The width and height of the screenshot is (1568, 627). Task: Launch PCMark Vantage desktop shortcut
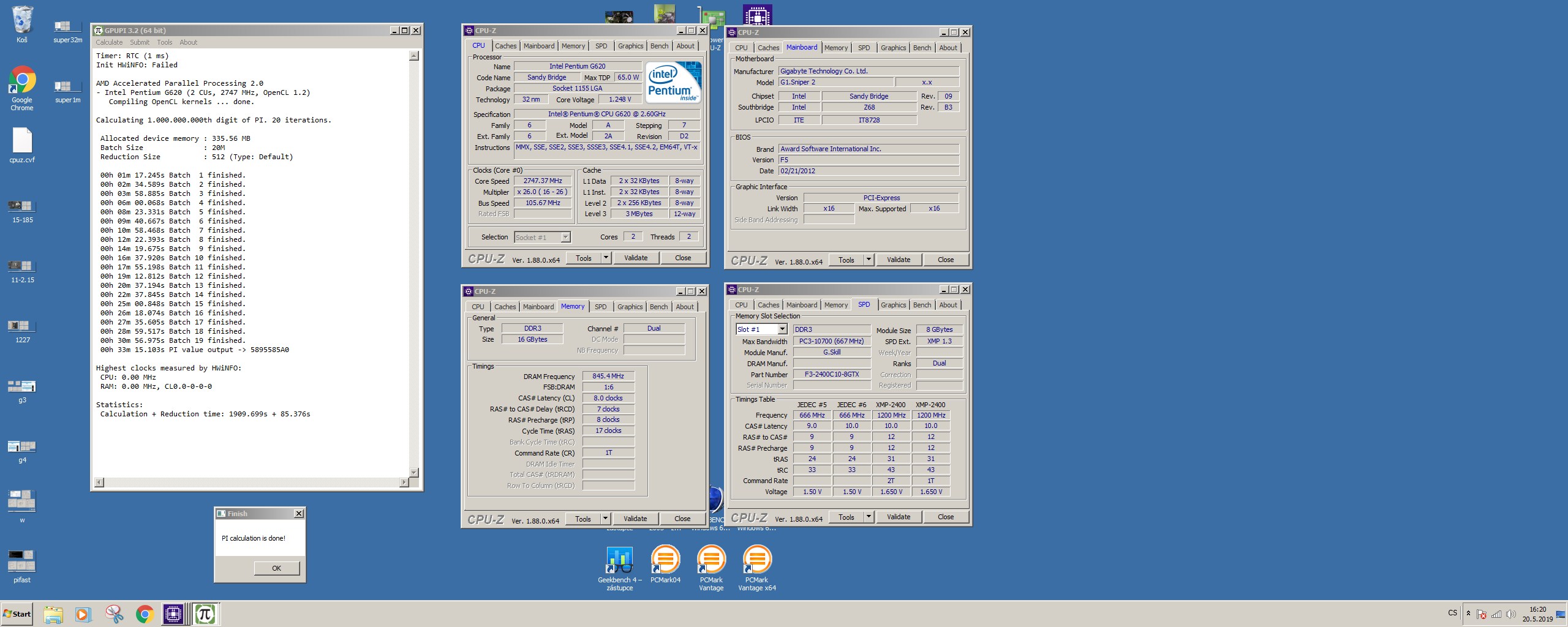711,568
